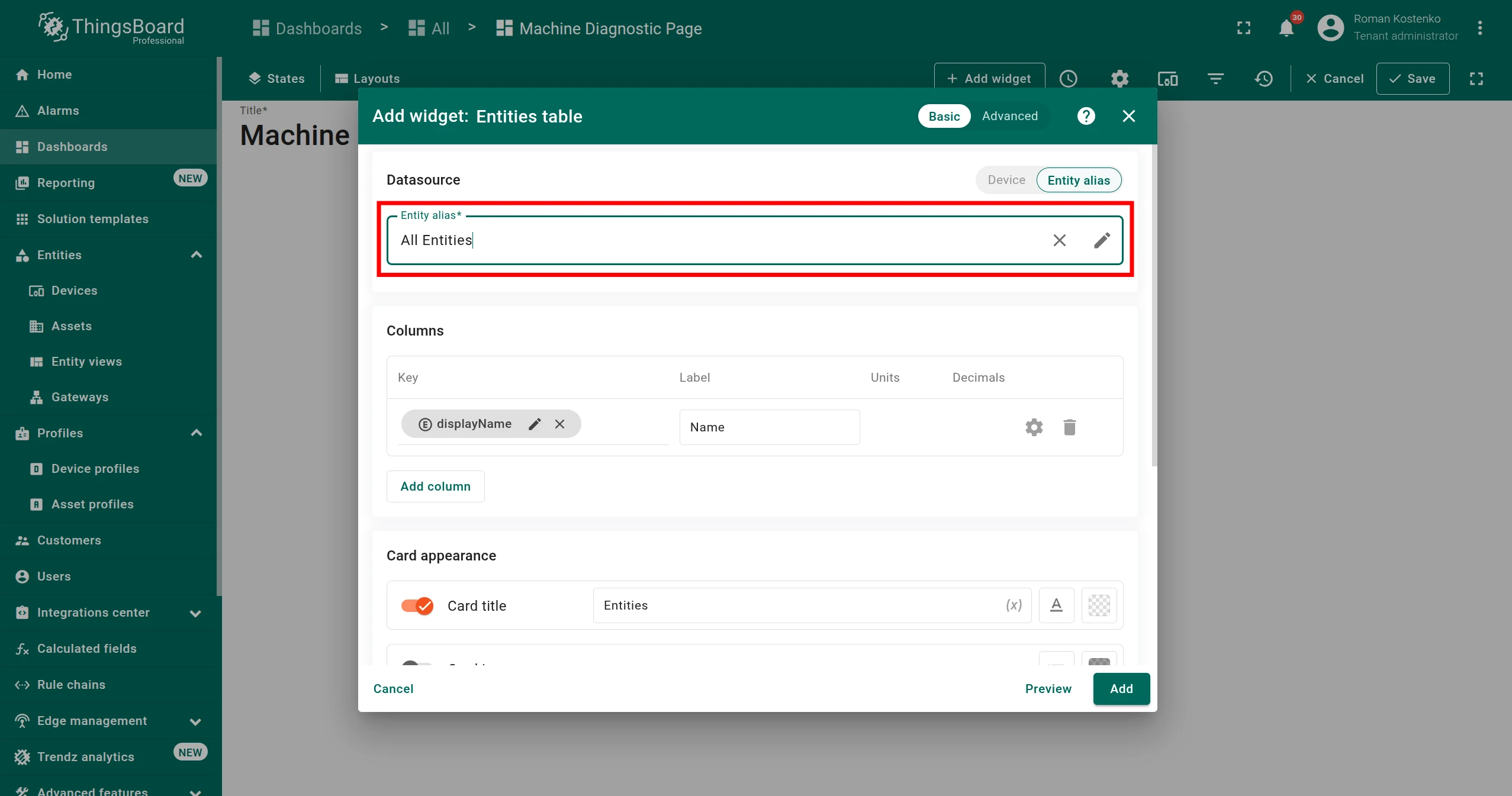This screenshot has height=796, width=1512.
Task: Open Device profiles in sidebar
Action: click(110, 469)
